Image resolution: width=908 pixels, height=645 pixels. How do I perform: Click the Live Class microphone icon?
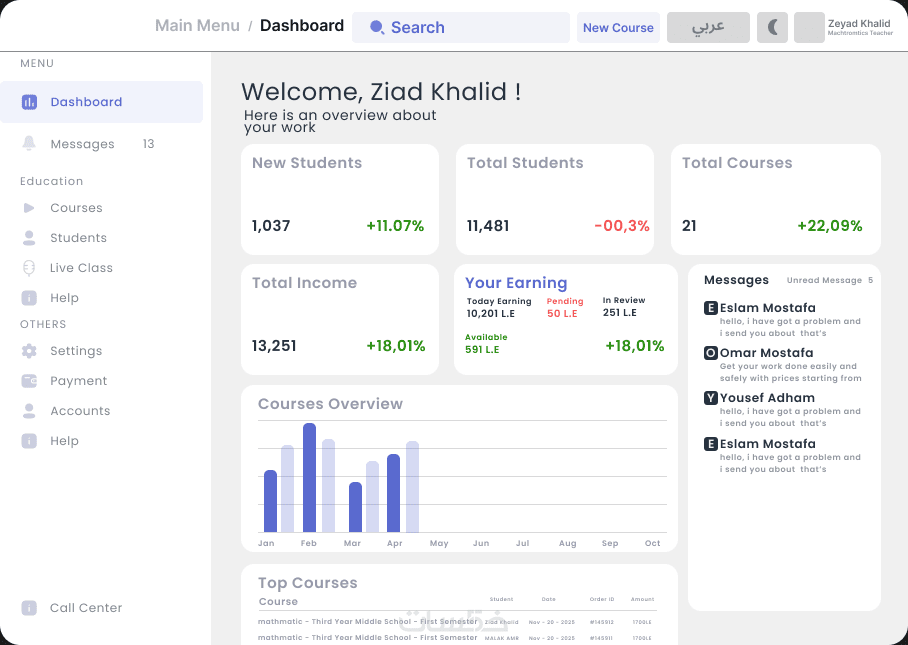click(x=29, y=268)
